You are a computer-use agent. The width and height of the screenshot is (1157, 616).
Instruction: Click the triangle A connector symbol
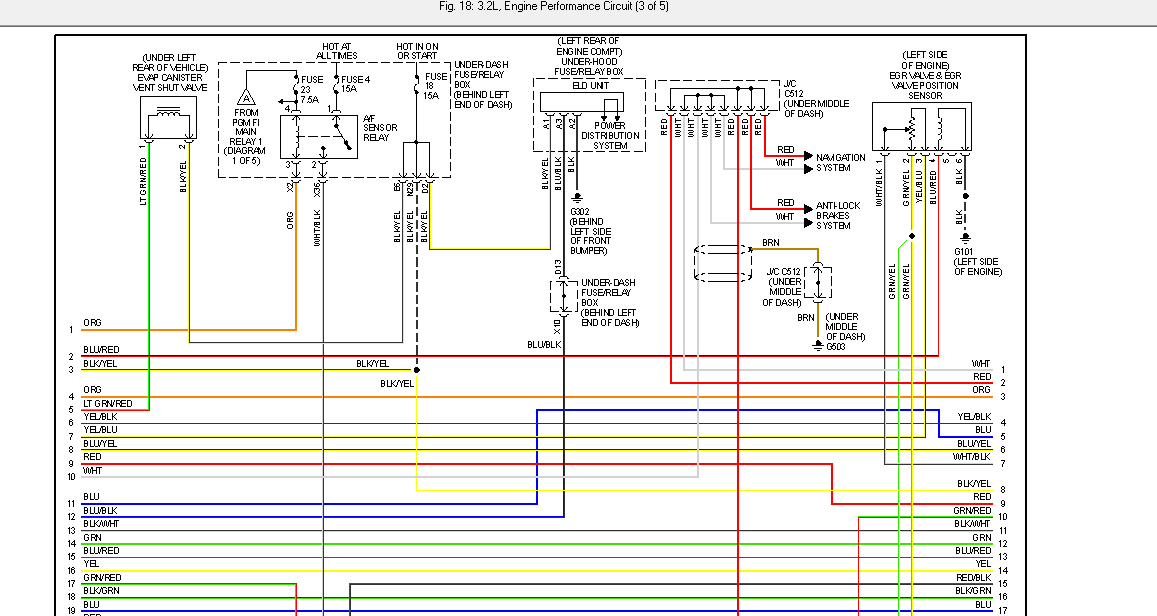click(x=246, y=98)
